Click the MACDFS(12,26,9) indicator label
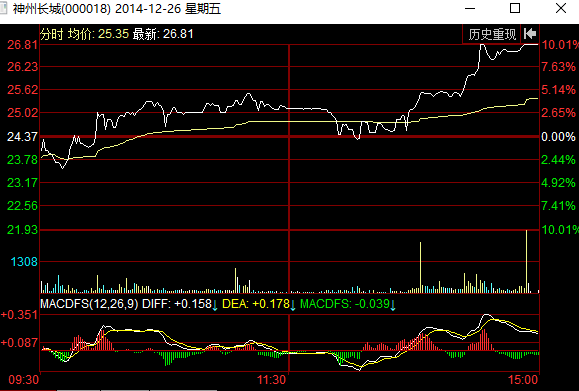 pyautogui.click(x=89, y=304)
